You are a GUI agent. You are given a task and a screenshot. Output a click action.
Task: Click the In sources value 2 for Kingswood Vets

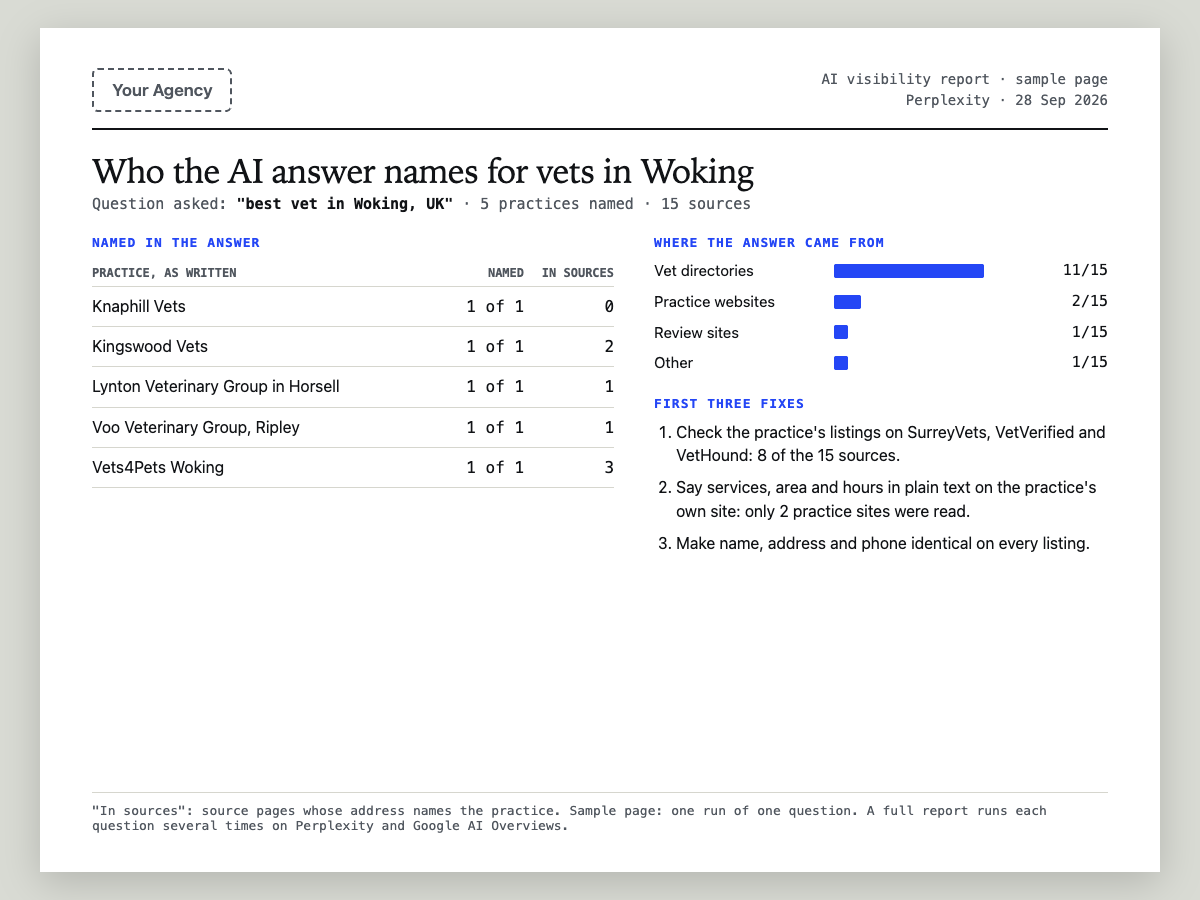point(609,346)
